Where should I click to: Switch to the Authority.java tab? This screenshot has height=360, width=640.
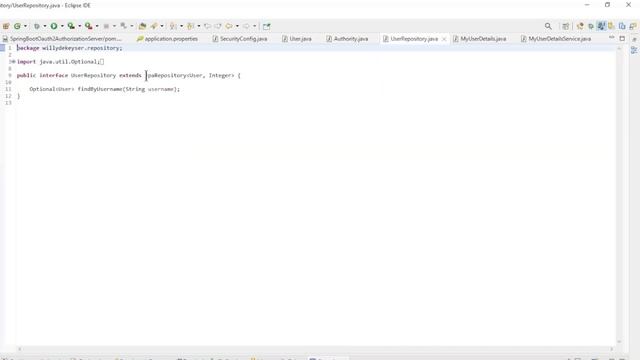[x=347, y=39]
